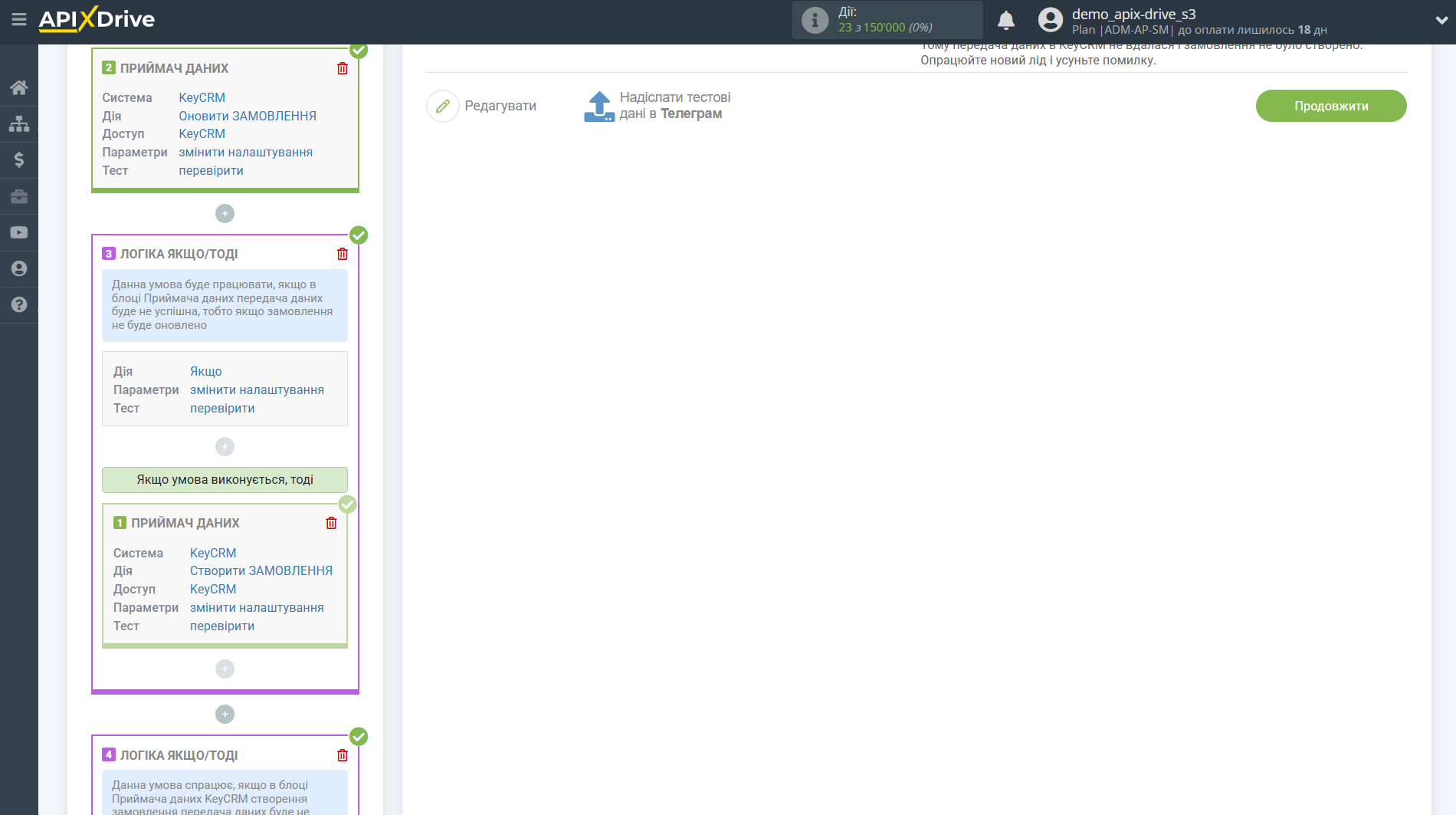Click the ApiX-Drive logo

pyautogui.click(x=97, y=19)
